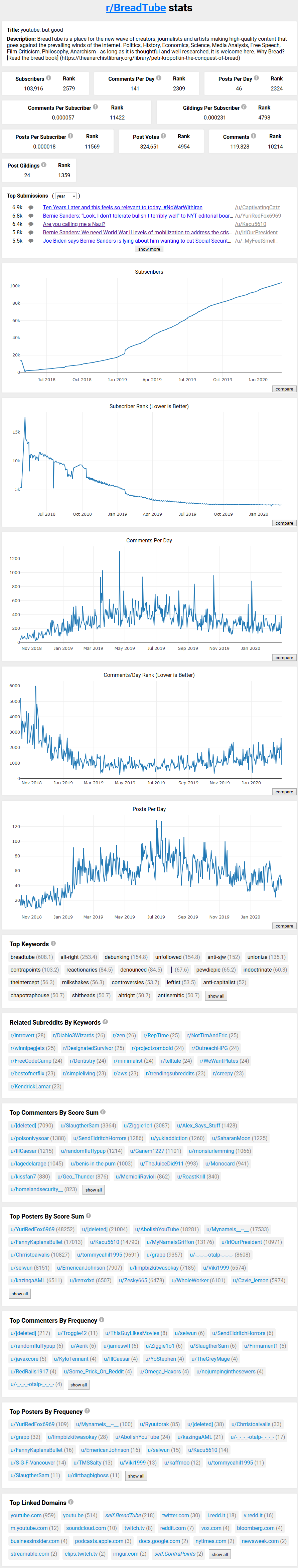Viewport: 298px width, 1568px height.
Task: Open u/poisonivysoar commenter link
Action: click(x=29, y=1138)
